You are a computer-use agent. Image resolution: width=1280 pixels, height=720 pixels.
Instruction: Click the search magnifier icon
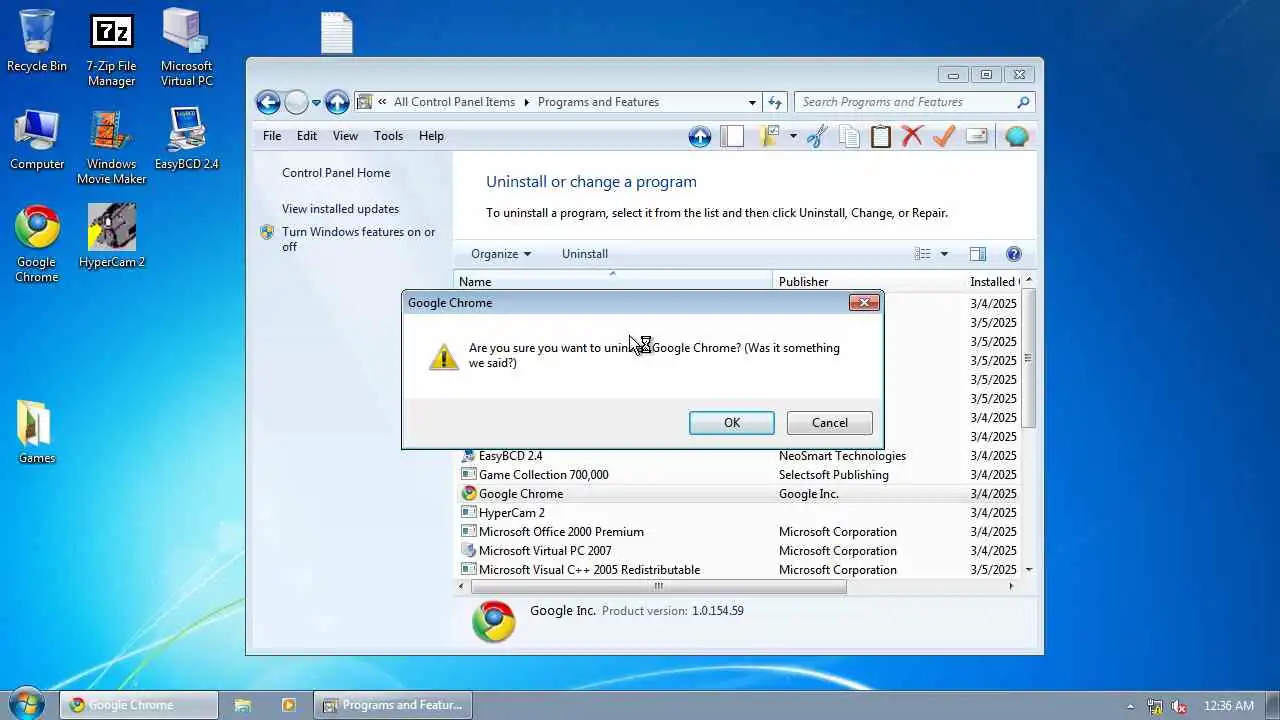(1023, 102)
